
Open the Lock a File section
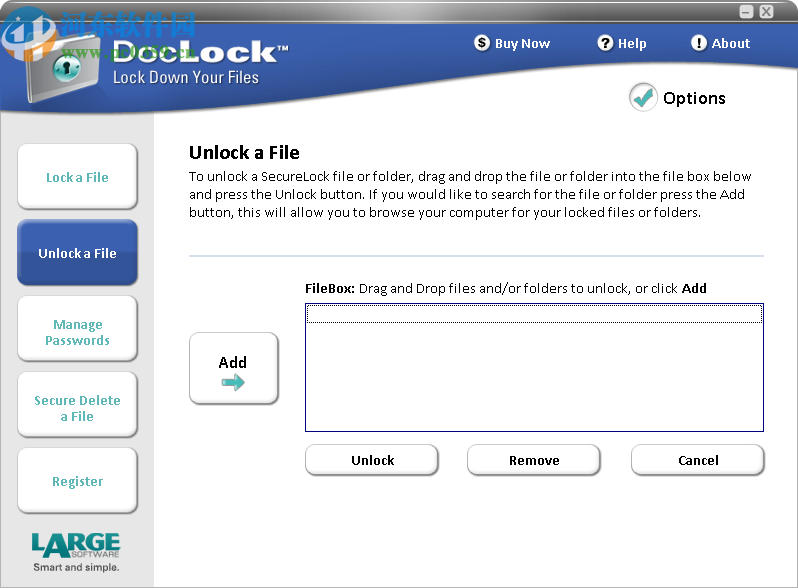77,177
